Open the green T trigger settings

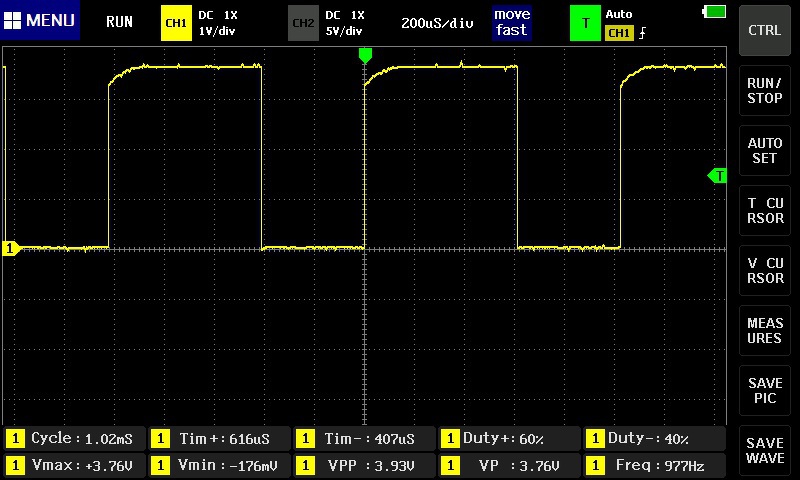585,23
